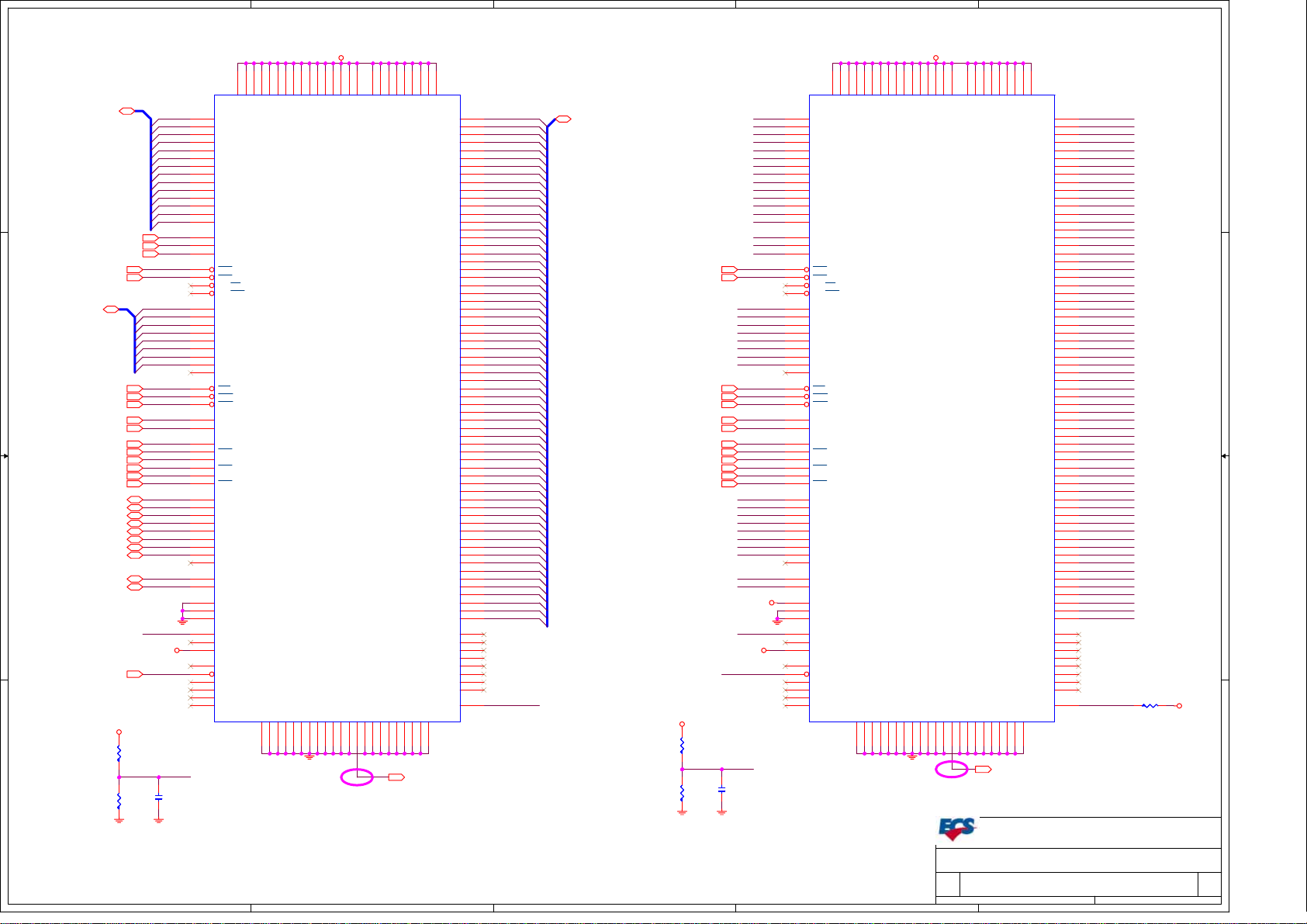1307x924 pixels.
Task: Select the series resistor beside right chip
Action: (1150, 706)
